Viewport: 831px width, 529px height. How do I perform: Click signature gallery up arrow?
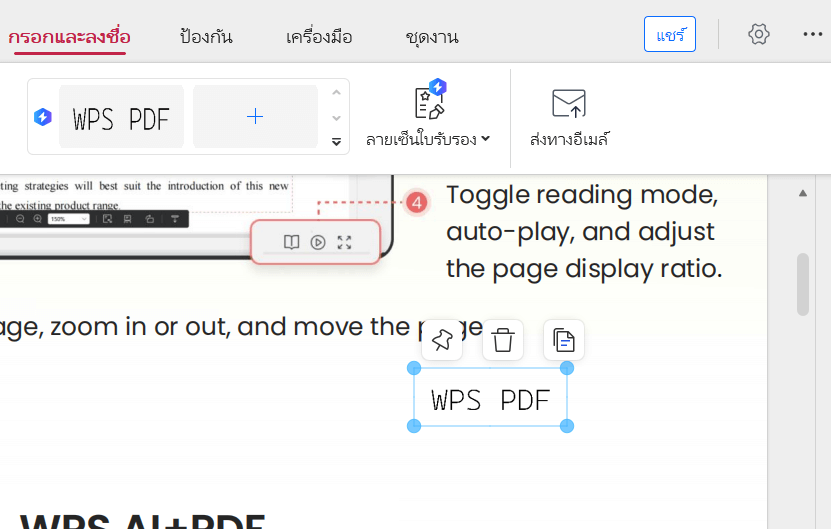point(336,93)
